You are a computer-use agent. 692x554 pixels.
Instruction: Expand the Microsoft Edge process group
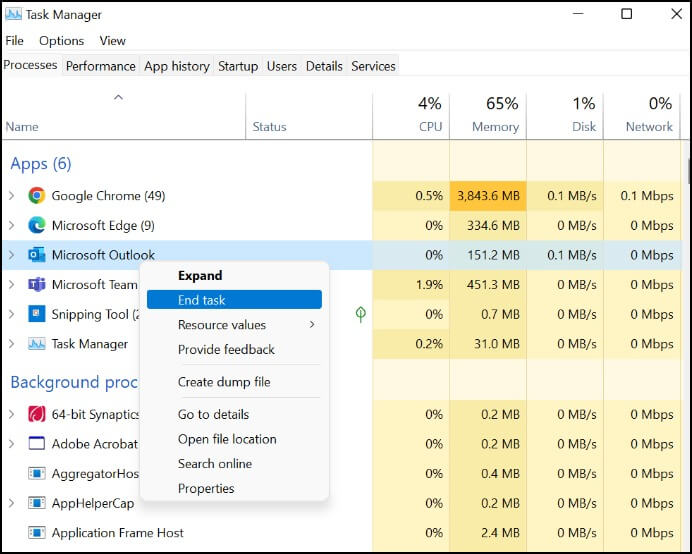(x=12, y=225)
